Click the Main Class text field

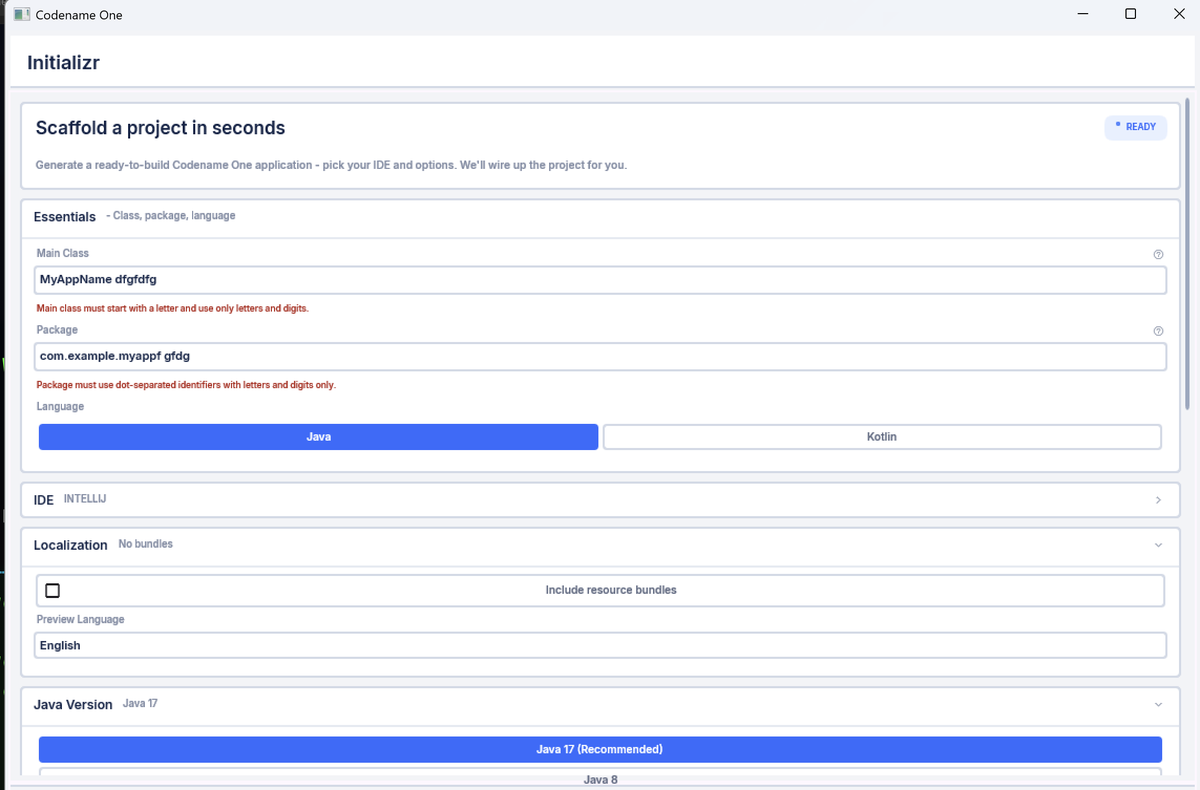point(600,280)
